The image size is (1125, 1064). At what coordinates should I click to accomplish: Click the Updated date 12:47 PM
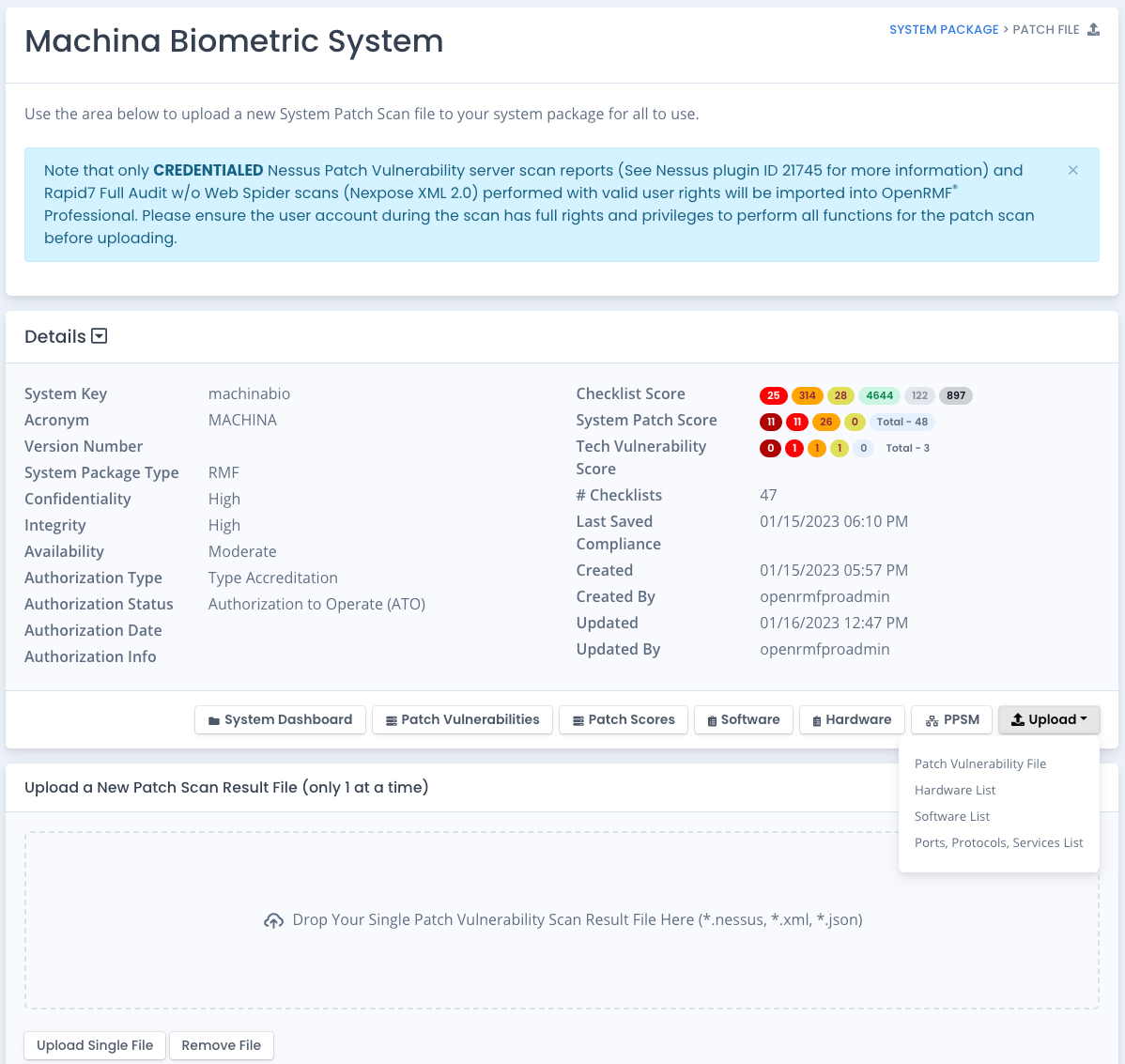[x=834, y=623]
